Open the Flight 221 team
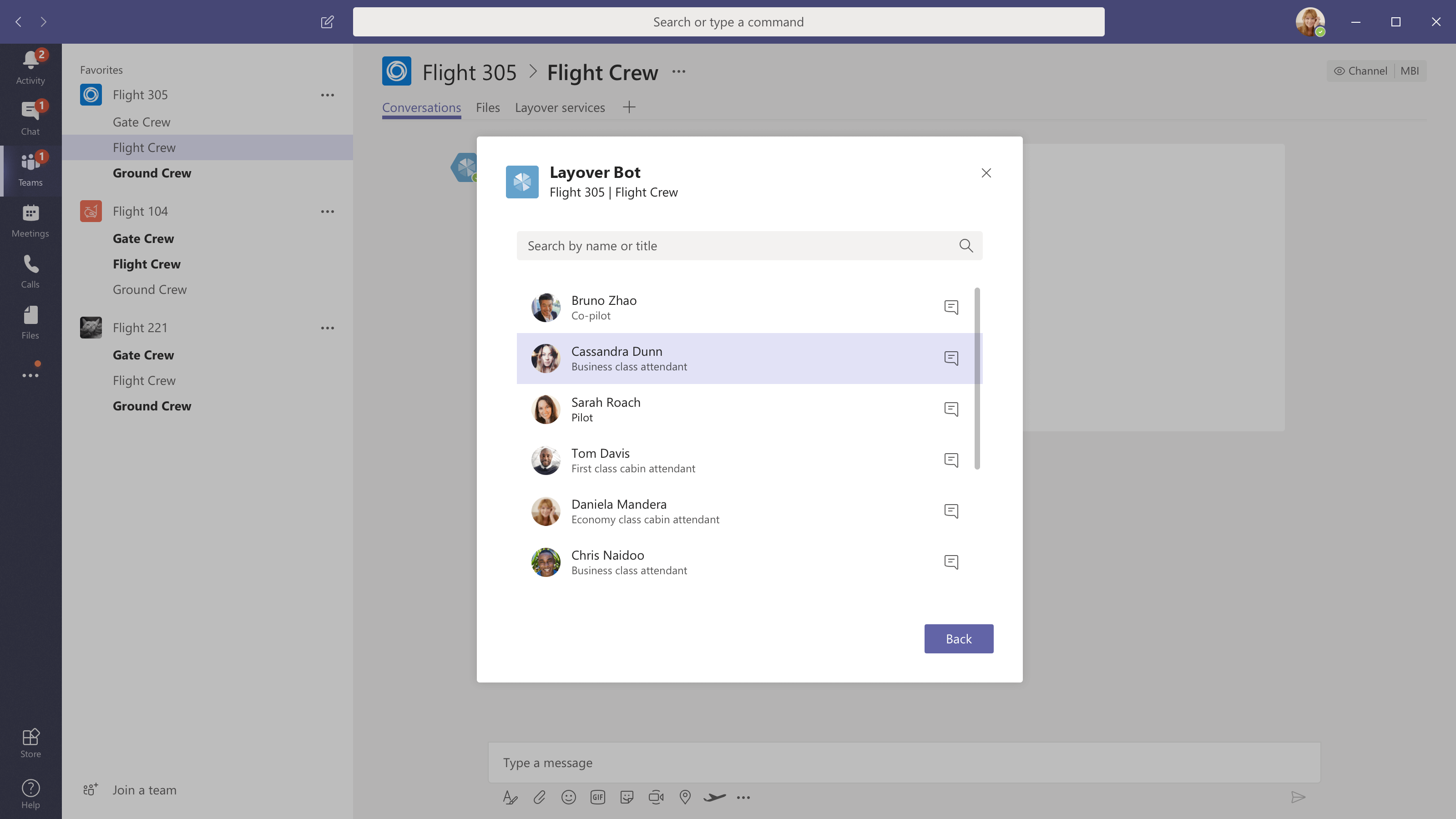Image resolution: width=1456 pixels, height=819 pixels. (140, 328)
